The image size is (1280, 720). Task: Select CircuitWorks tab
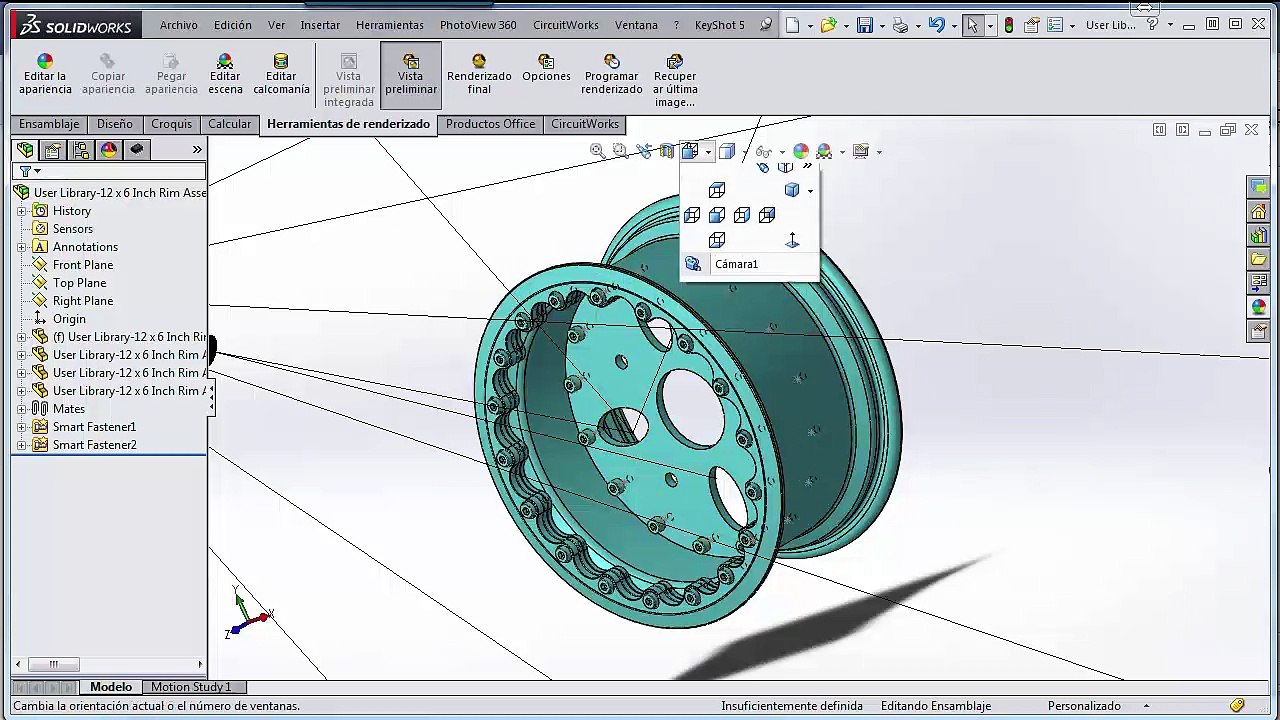pyautogui.click(x=585, y=124)
